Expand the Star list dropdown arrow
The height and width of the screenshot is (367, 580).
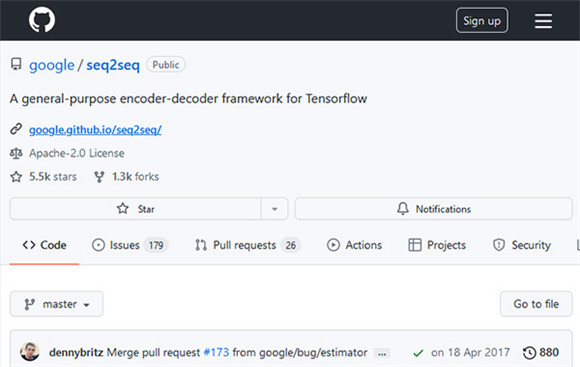coord(274,209)
